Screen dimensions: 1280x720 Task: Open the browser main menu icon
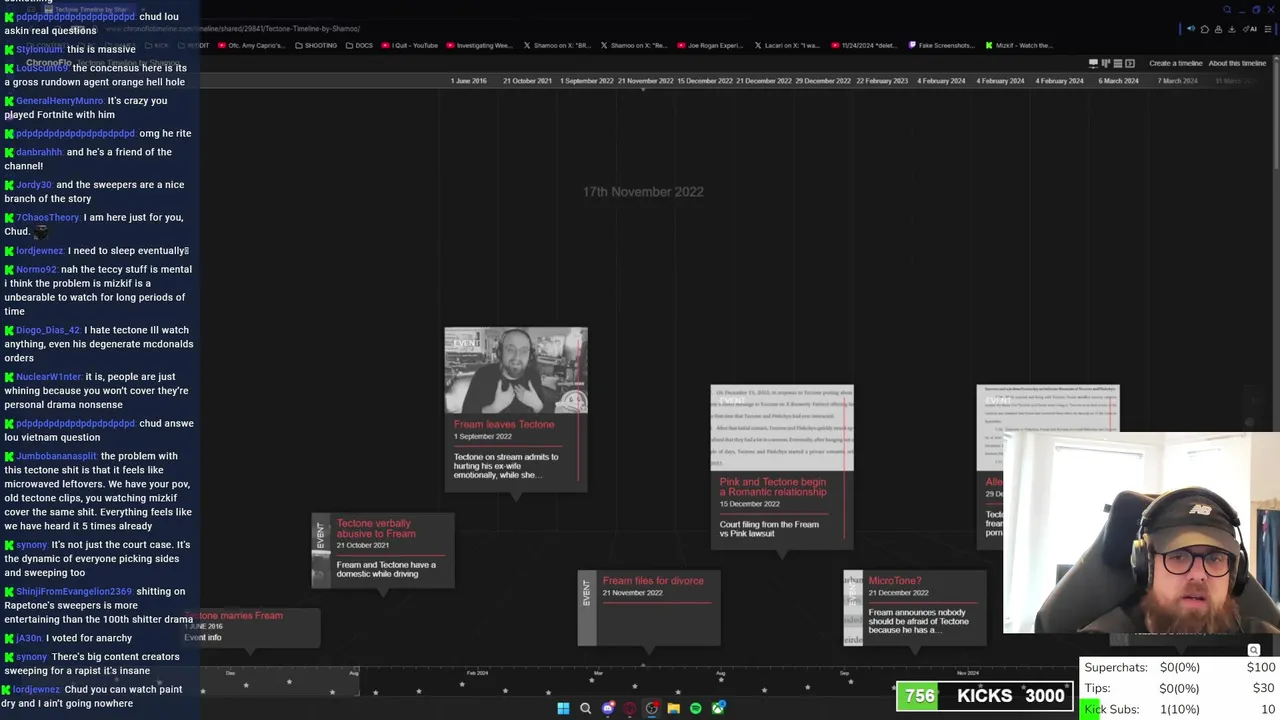point(1268,29)
